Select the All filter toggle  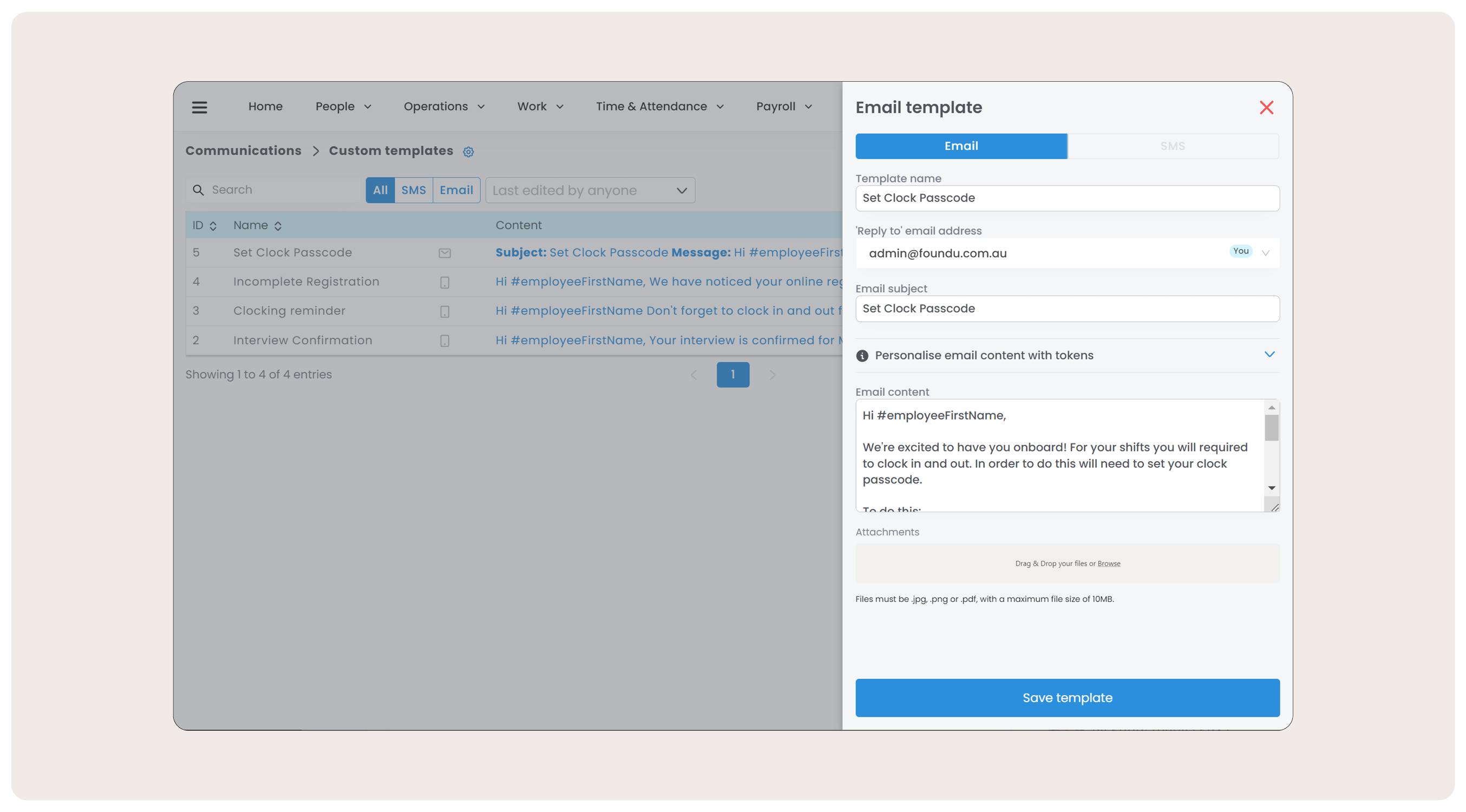(x=379, y=190)
